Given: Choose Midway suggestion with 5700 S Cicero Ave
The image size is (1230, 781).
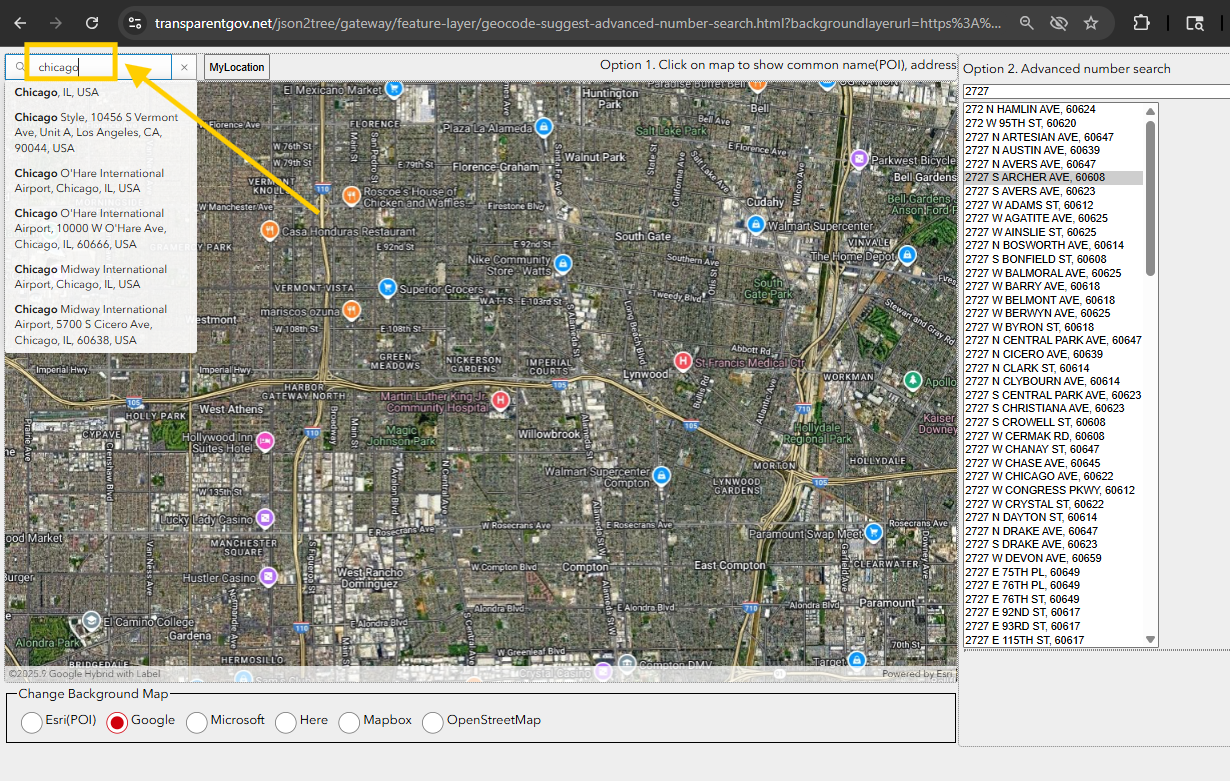Looking at the screenshot, I should (x=101, y=324).
